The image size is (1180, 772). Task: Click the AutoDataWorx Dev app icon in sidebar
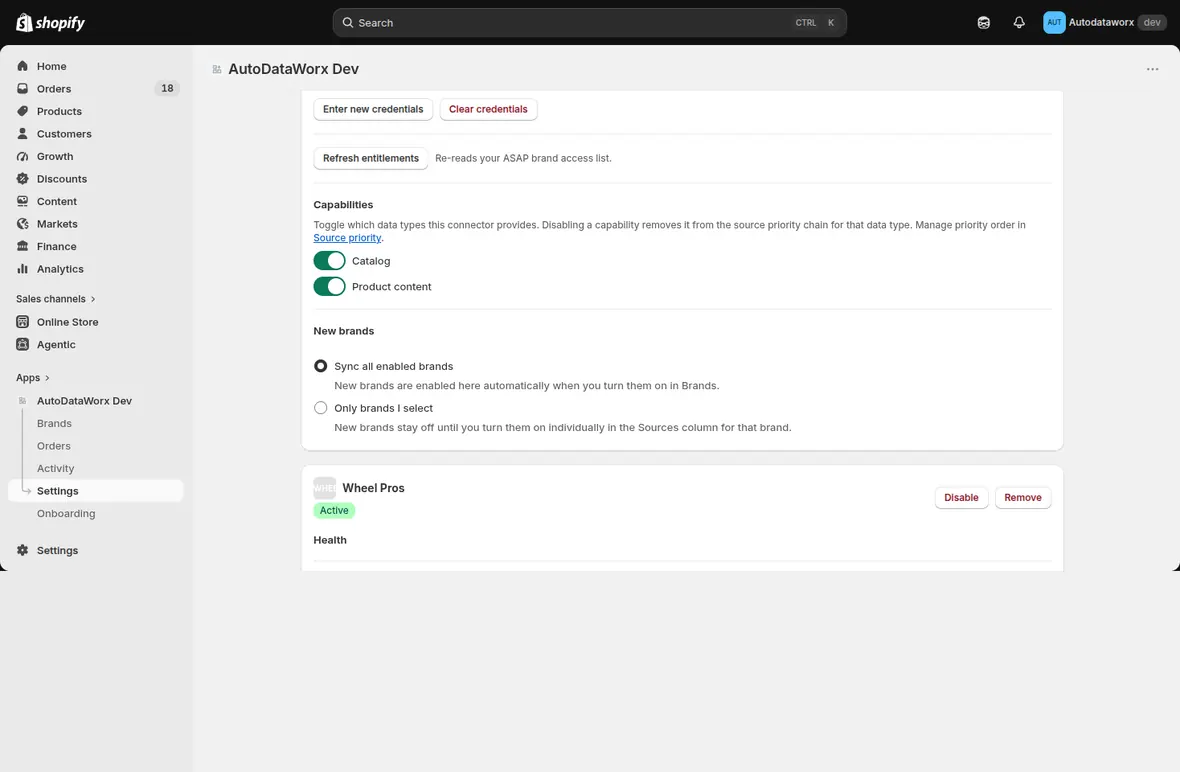point(23,401)
